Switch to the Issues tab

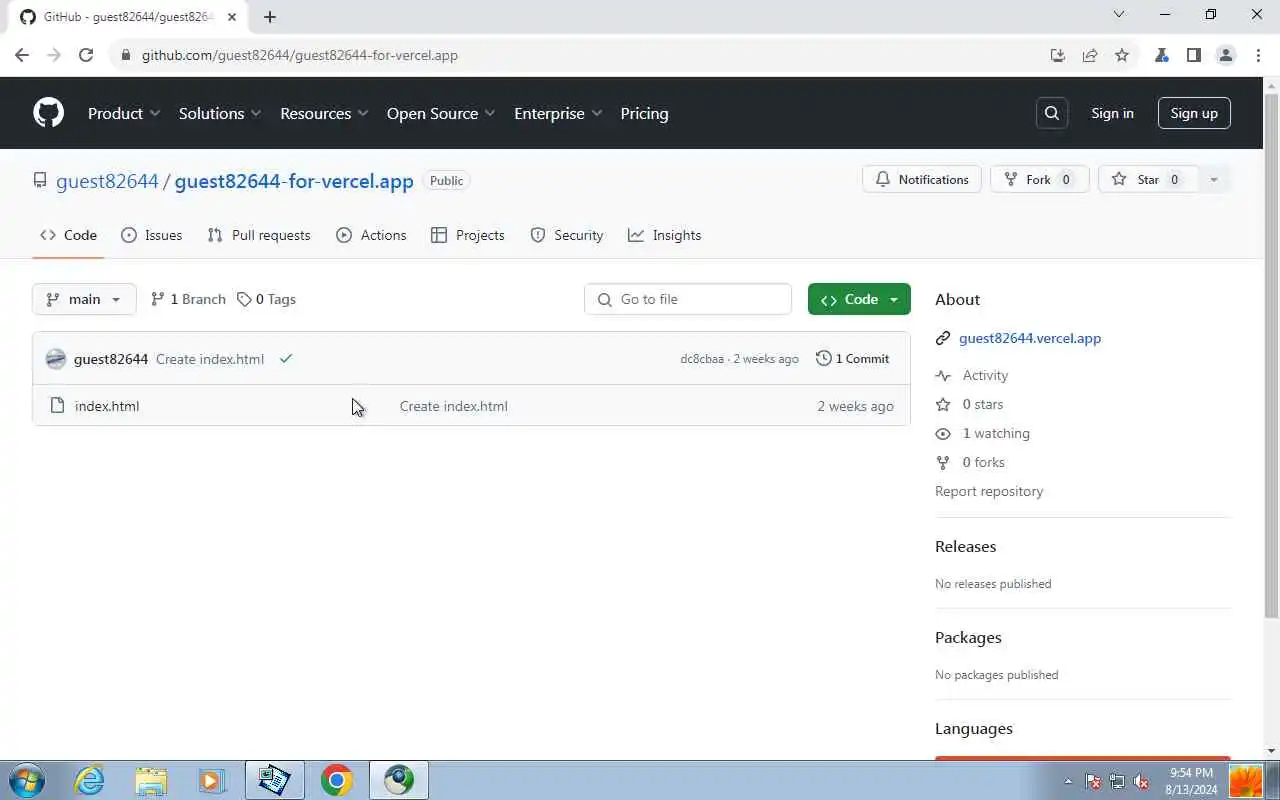click(151, 235)
